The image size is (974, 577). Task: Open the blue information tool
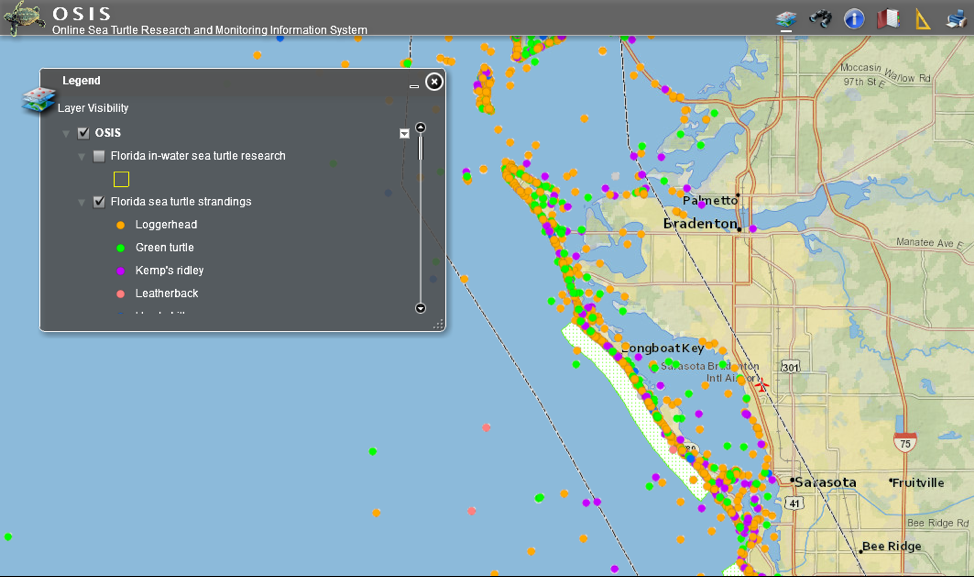(x=854, y=19)
